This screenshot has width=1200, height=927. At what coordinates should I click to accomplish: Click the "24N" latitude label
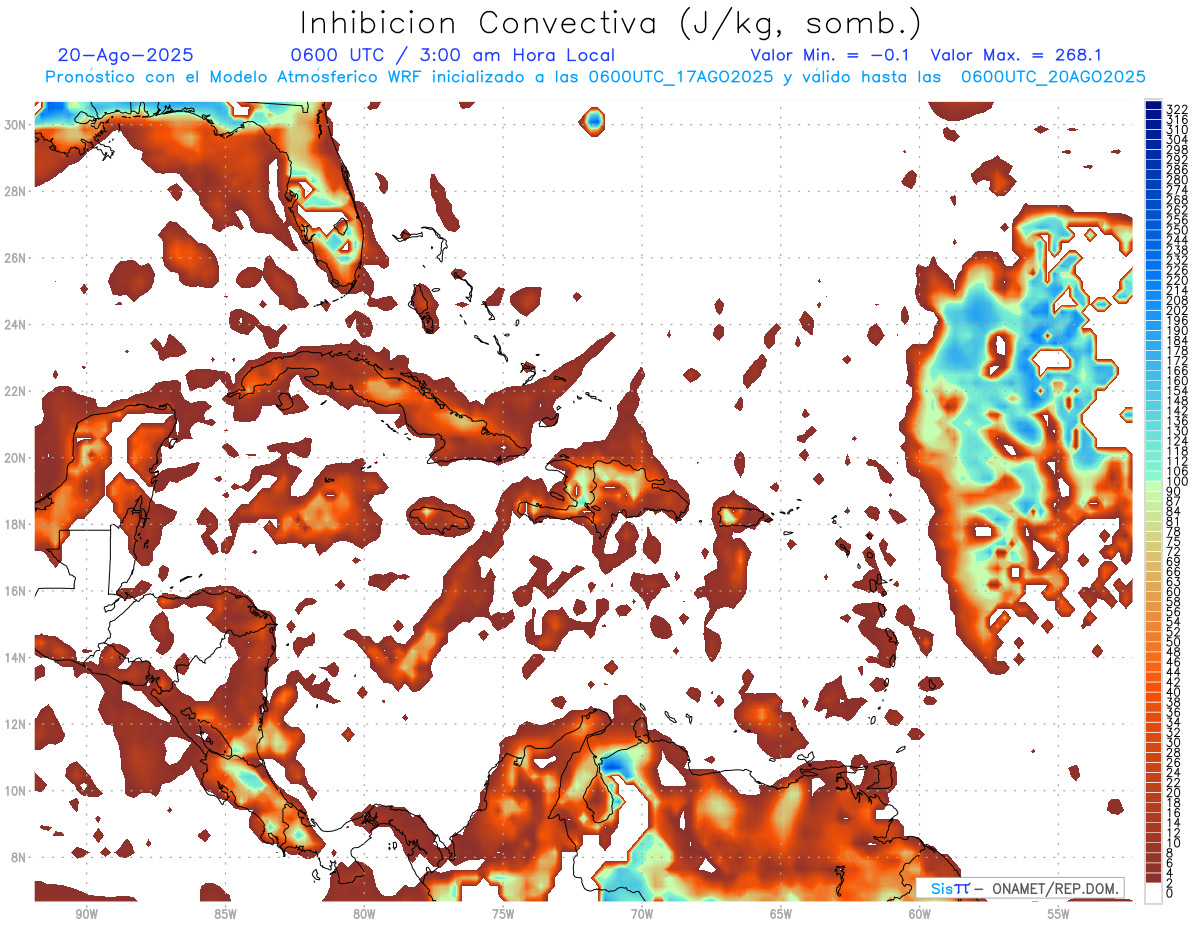(16, 325)
